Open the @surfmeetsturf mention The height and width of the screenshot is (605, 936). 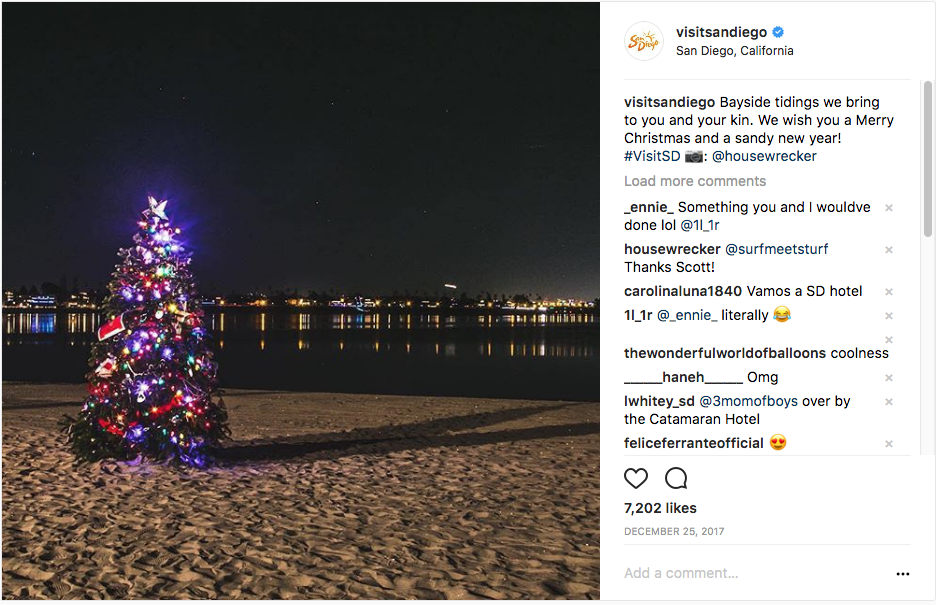776,249
